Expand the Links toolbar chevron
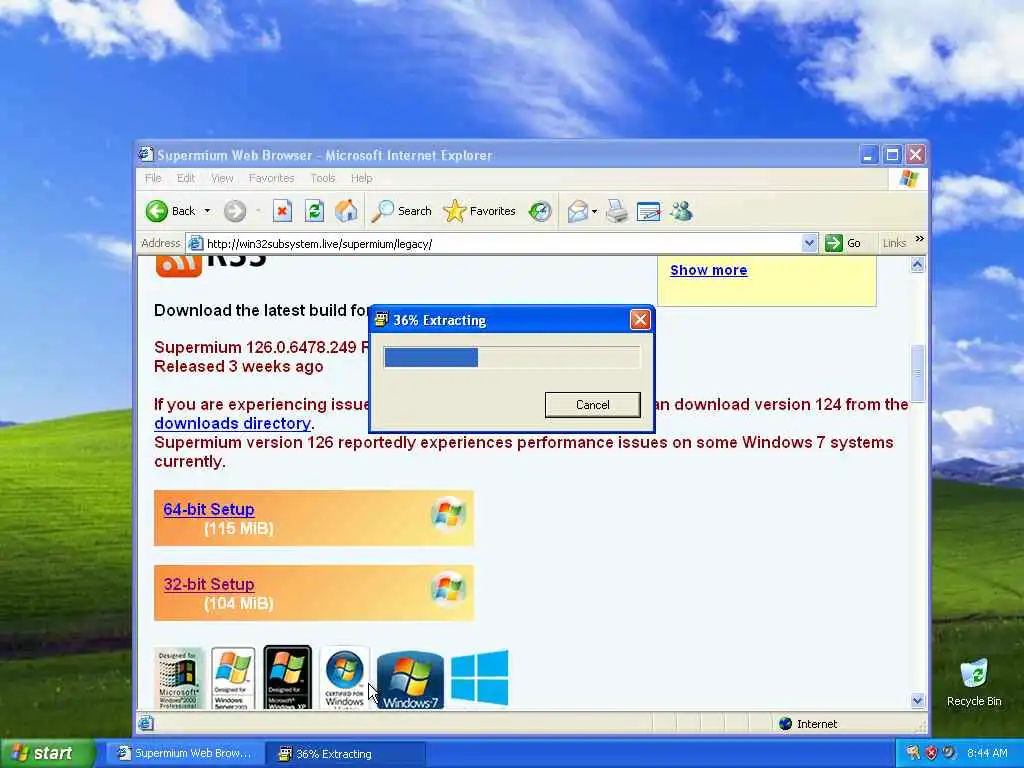The width and height of the screenshot is (1024, 768). pyautogui.click(x=920, y=239)
